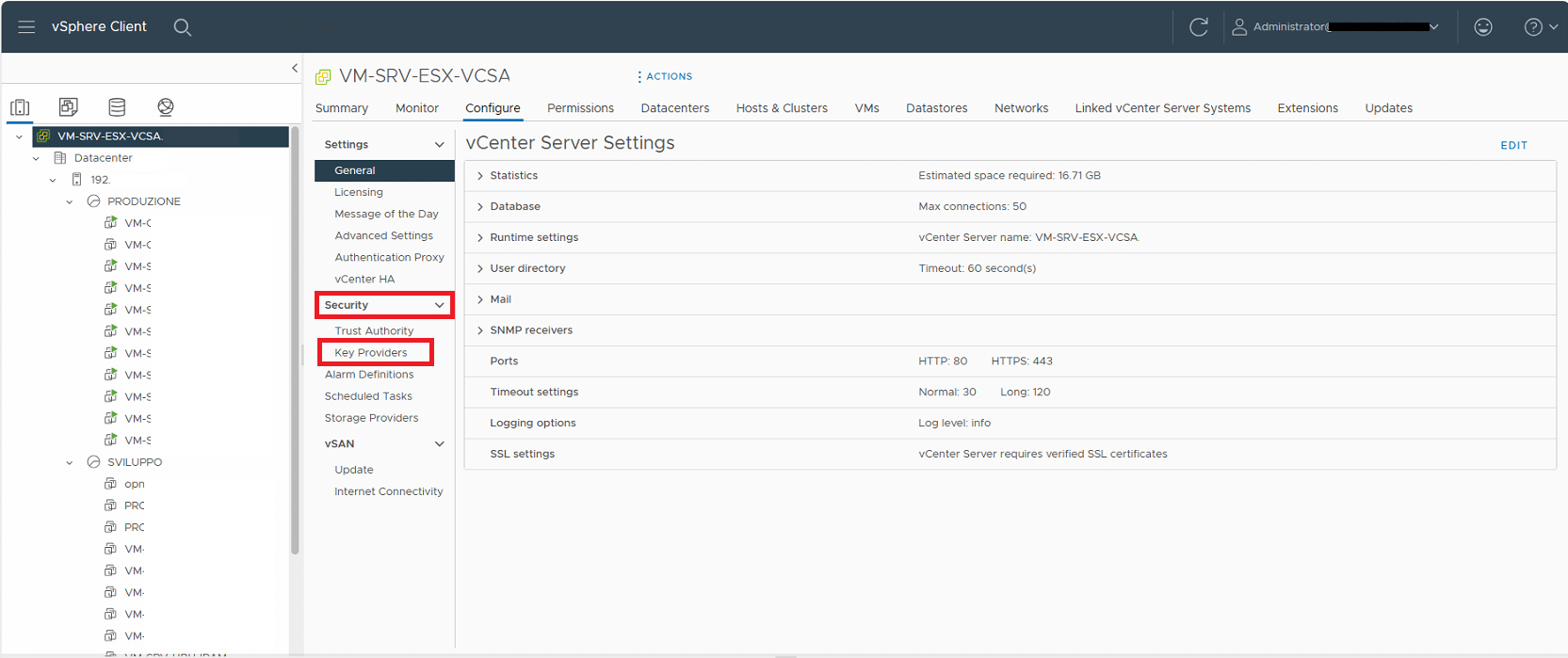The image size is (1568, 658).
Task: Open the Networks tab
Action: pos(1021,108)
